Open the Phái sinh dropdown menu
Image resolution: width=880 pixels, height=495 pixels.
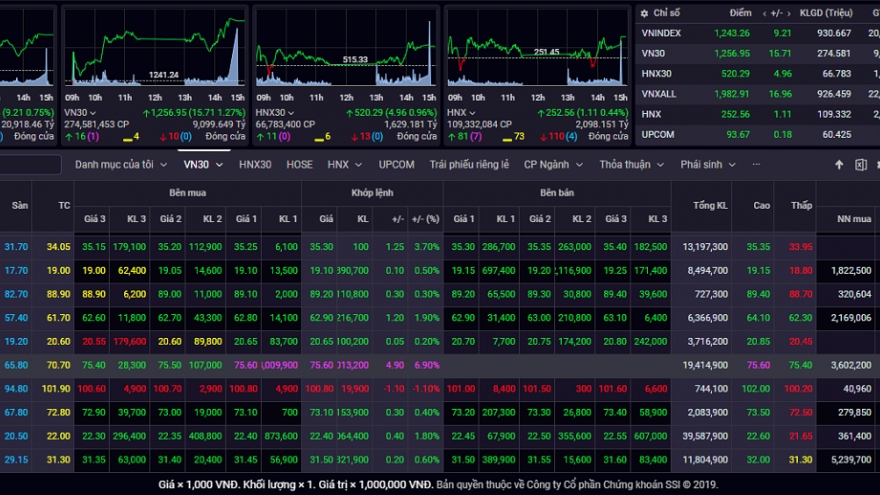(x=706, y=165)
